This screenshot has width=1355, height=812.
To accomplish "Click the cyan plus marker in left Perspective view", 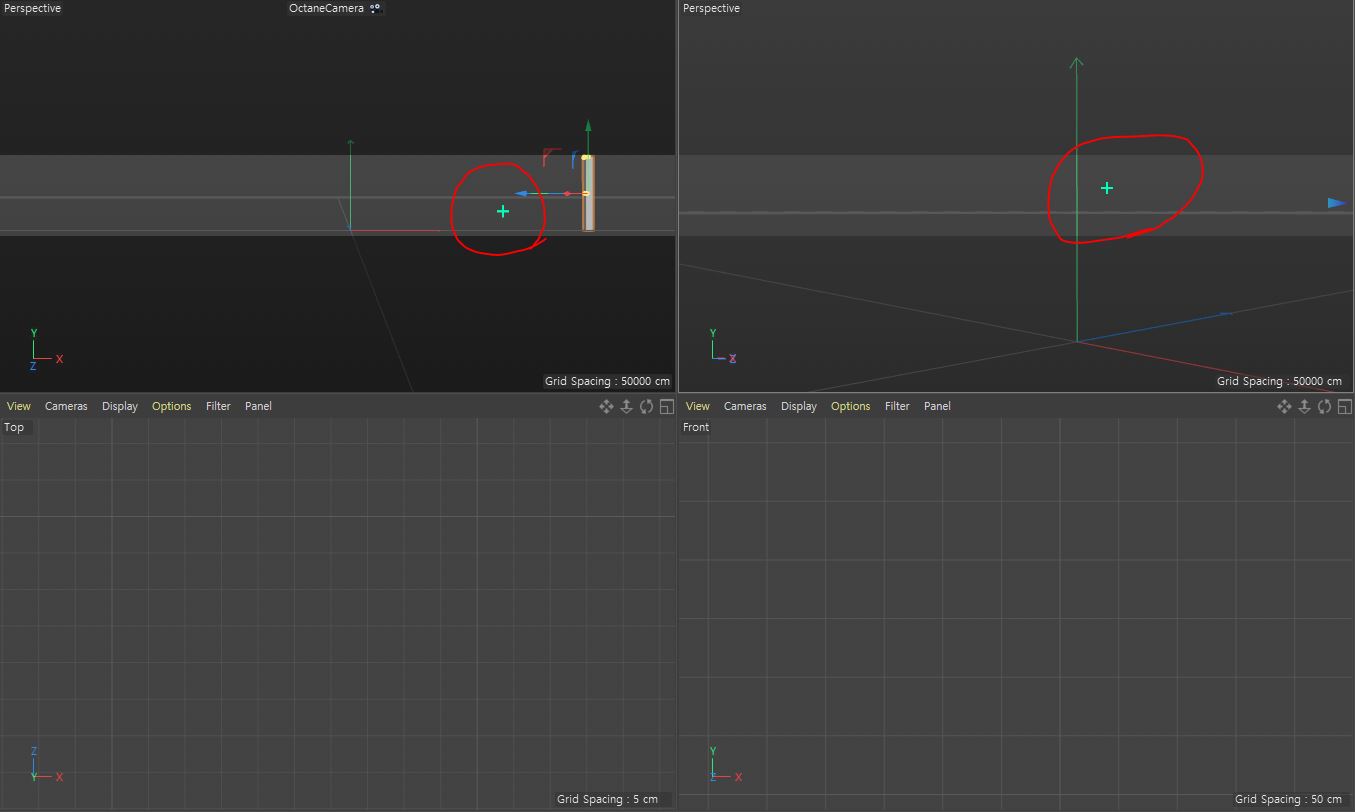I will click(x=503, y=211).
